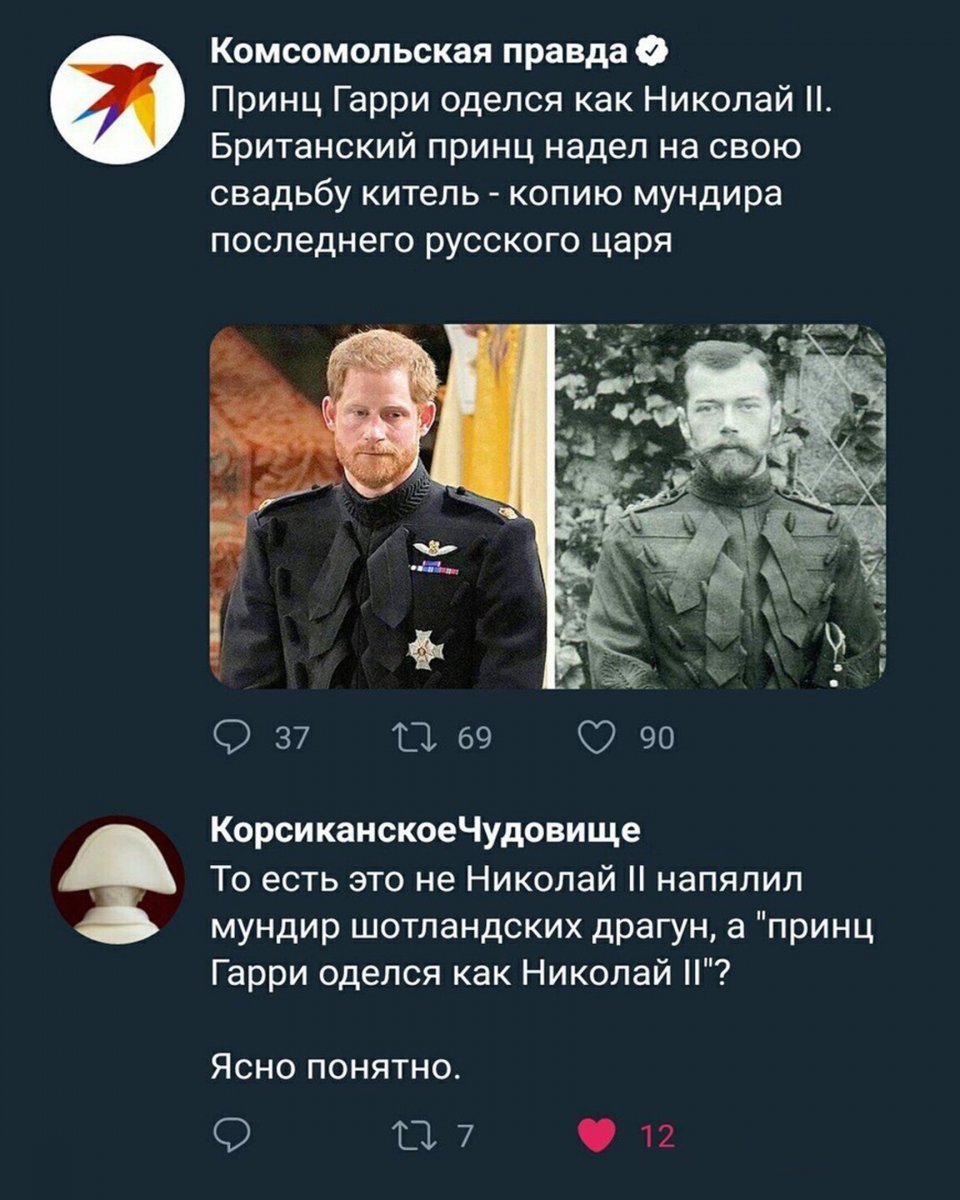Click the 90 likes count
This screenshot has height=1200, width=960.
657,738
